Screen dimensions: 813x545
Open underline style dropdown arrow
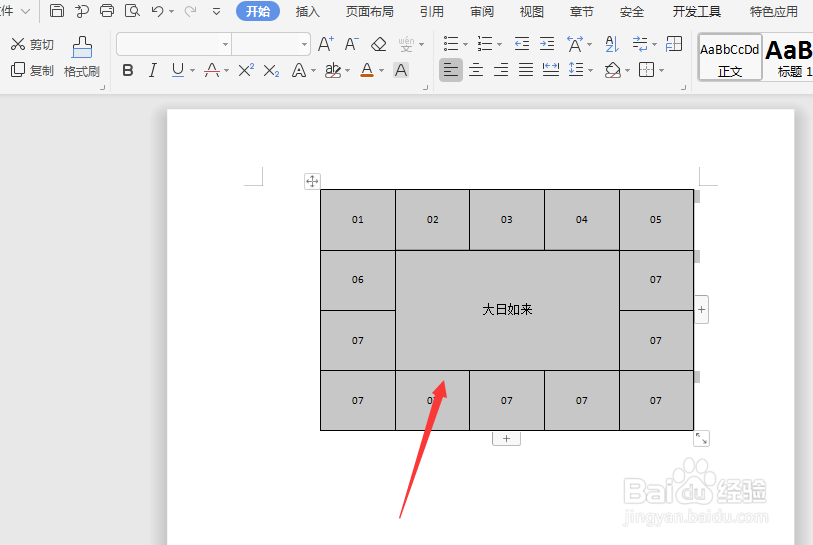(192, 71)
